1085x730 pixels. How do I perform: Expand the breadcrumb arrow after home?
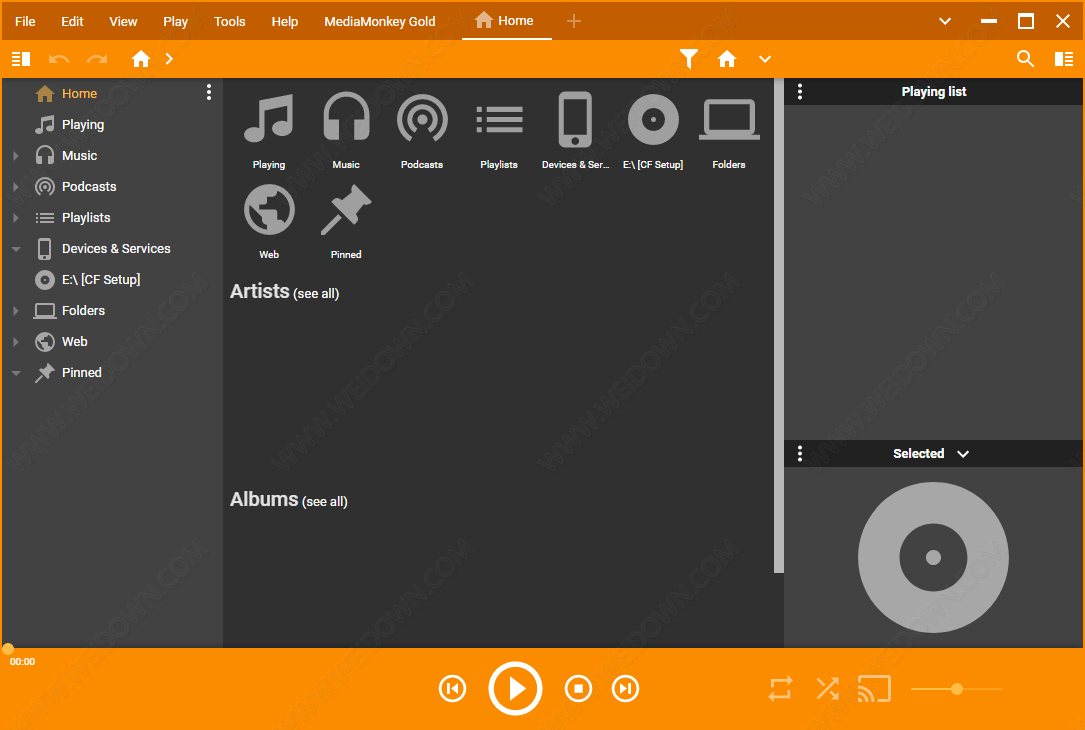point(170,60)
